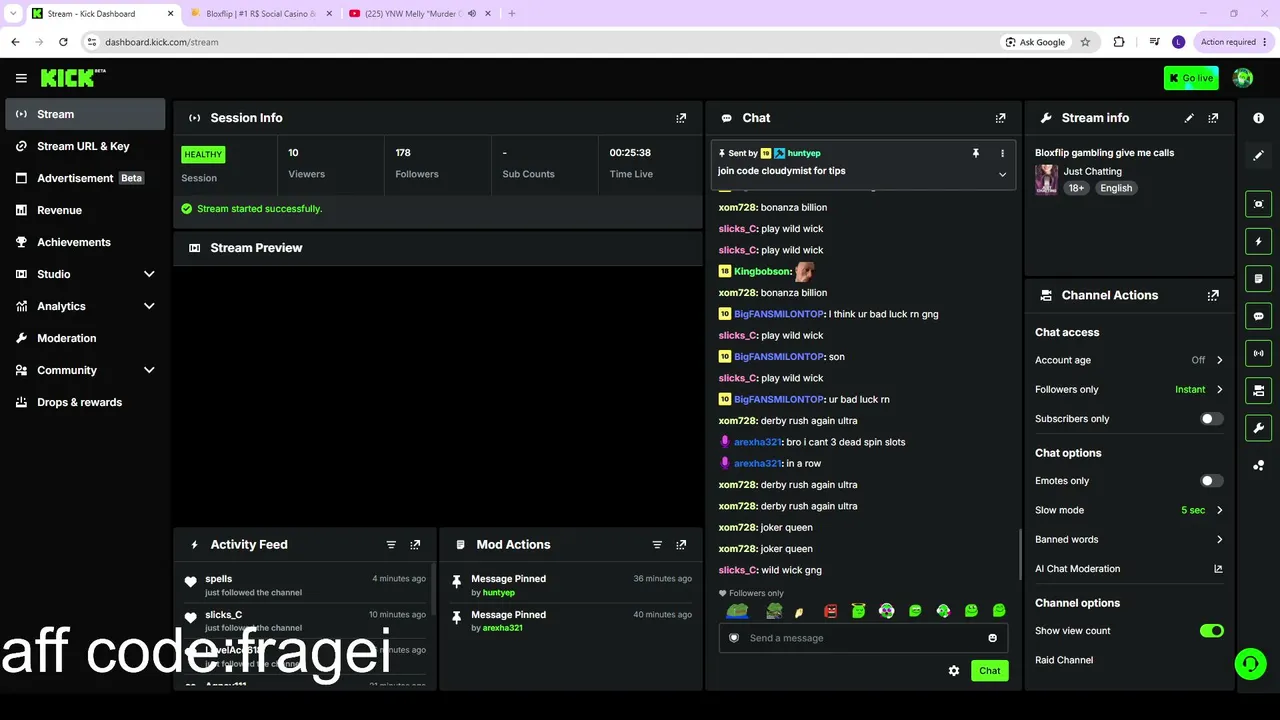Edit stream info with the pencil icon
The image size is (1280, 720).
(x=1189, y=118)
